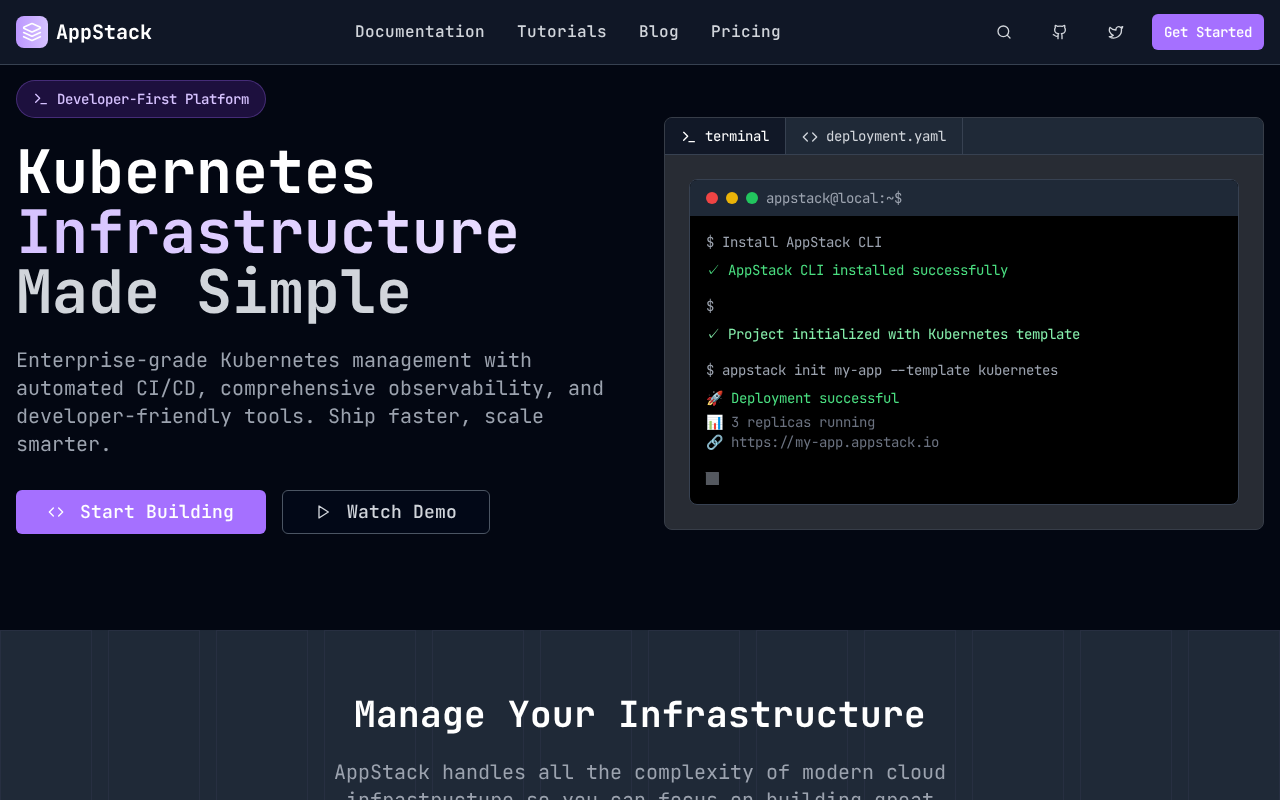Click the code brackets icon on Start Building
1280x800 pixels.
click(56, 512)
